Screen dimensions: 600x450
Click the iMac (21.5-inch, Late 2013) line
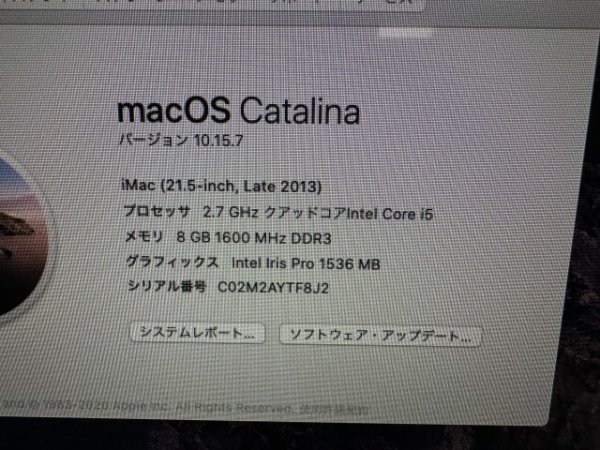(x=222, y=186)
